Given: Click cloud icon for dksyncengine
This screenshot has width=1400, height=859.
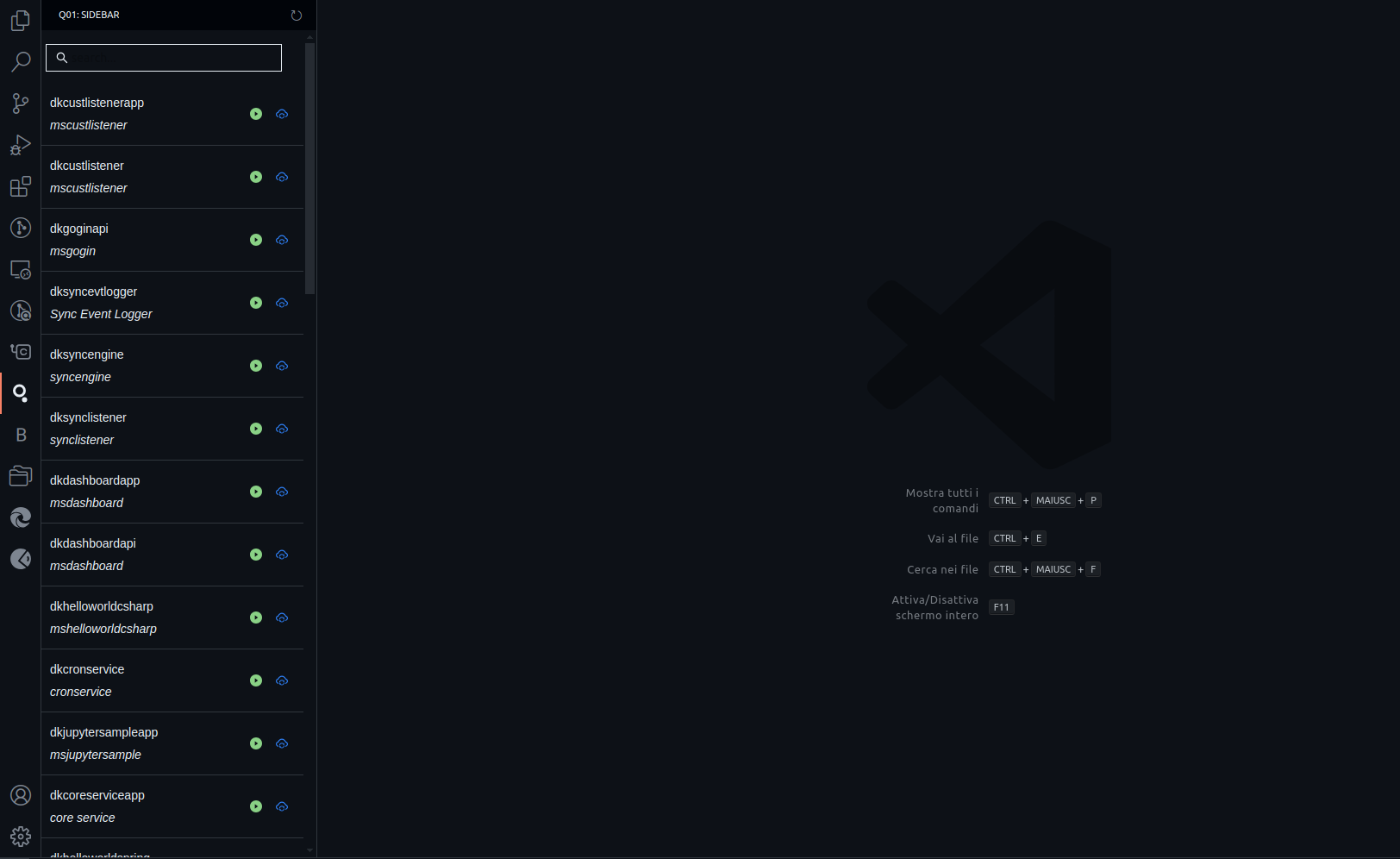Looking at the screenshot, I should 282,366.
